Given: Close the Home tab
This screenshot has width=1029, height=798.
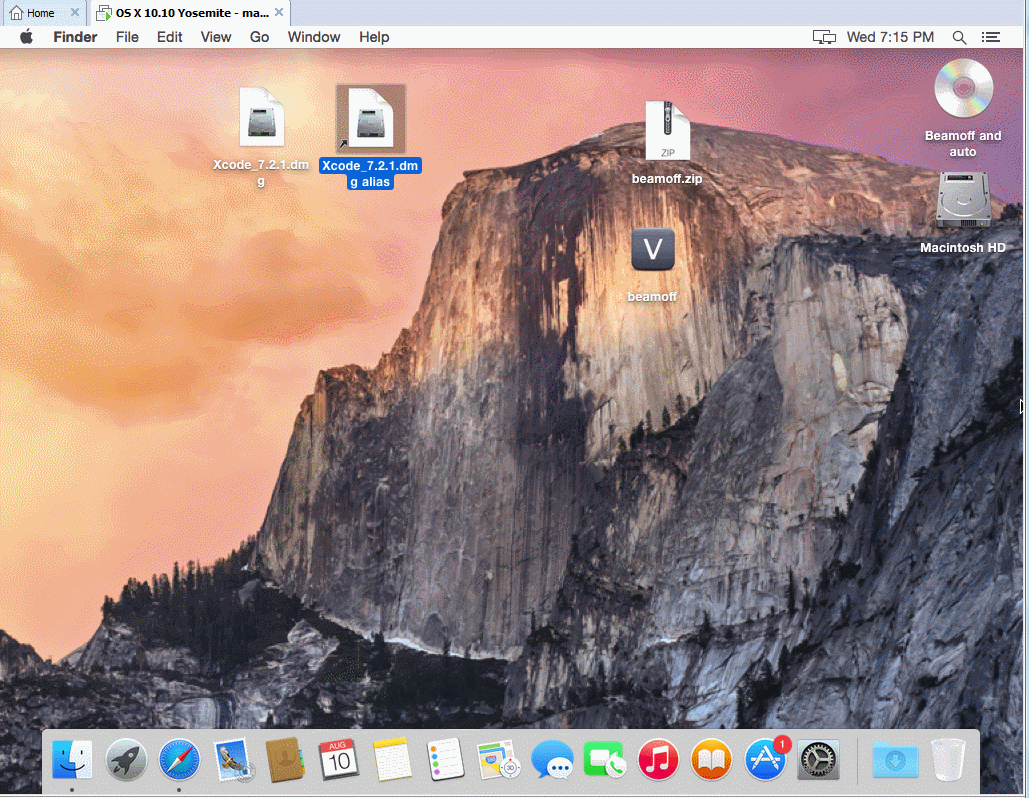Looking at the screenshot, I should (75, 12).
